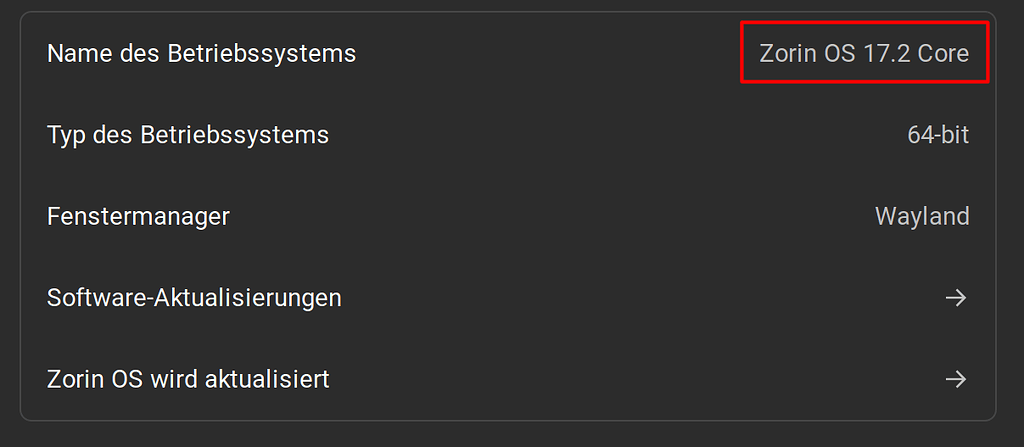Click the Software-Aktualisierungen label text

(194, 298)
